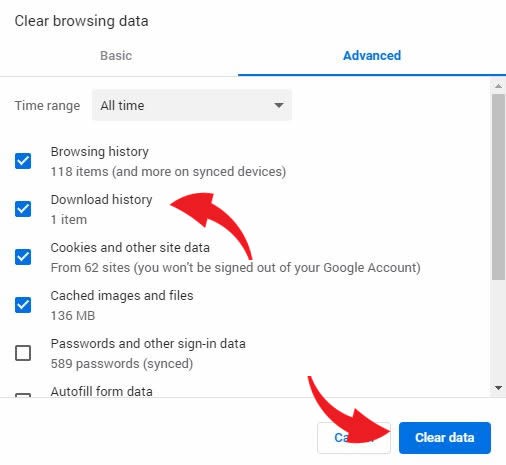Toggle Cookies and other site data checkbox
The width and height of the screenshot is (506, 465).
[x=23, y=257]
